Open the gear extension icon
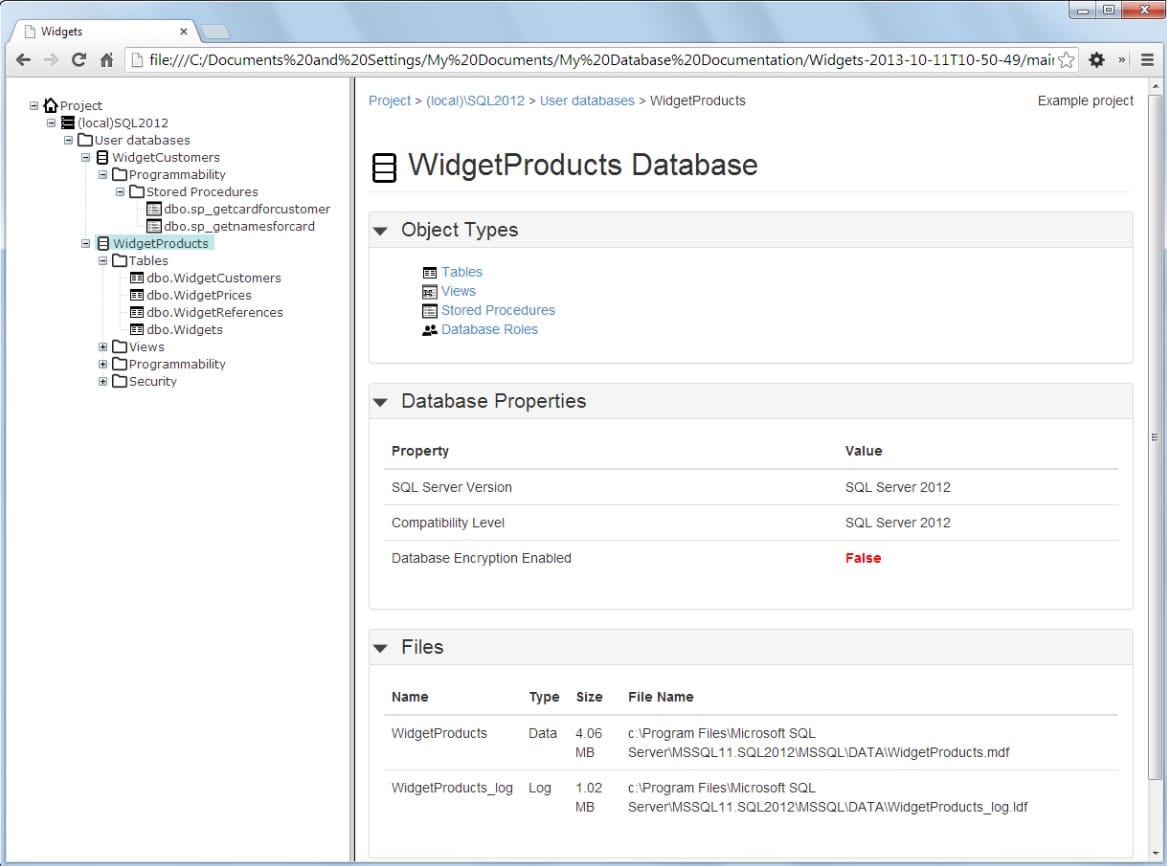This screenshot has height=866, width=1167. tap(1096, 60)
